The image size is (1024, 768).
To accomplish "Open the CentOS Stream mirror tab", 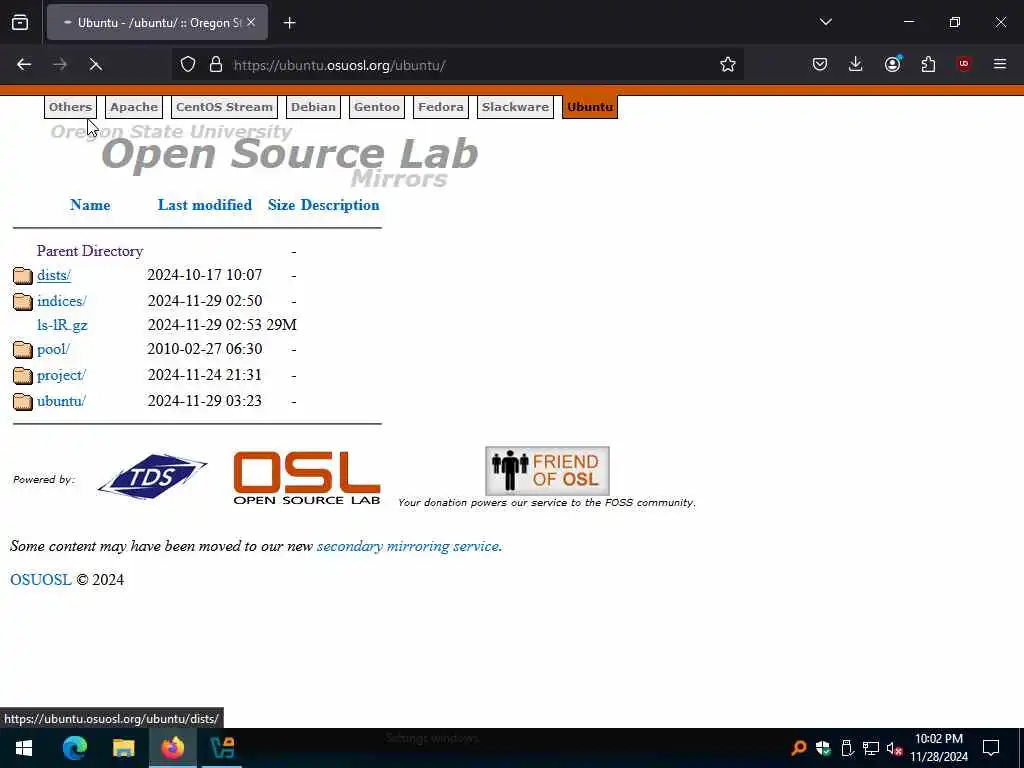I will click(x=224, y=107).
